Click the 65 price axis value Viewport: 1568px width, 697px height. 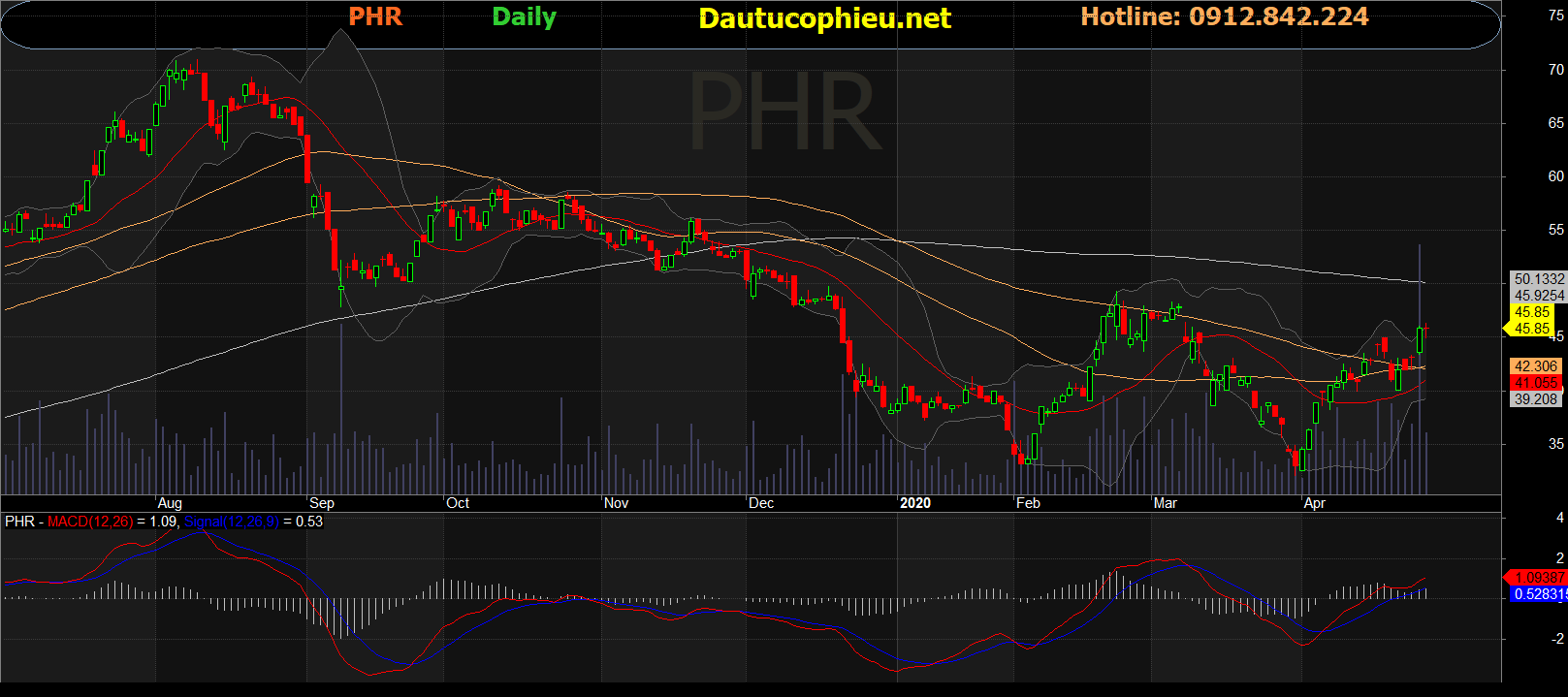click(x=1556, y=123)
